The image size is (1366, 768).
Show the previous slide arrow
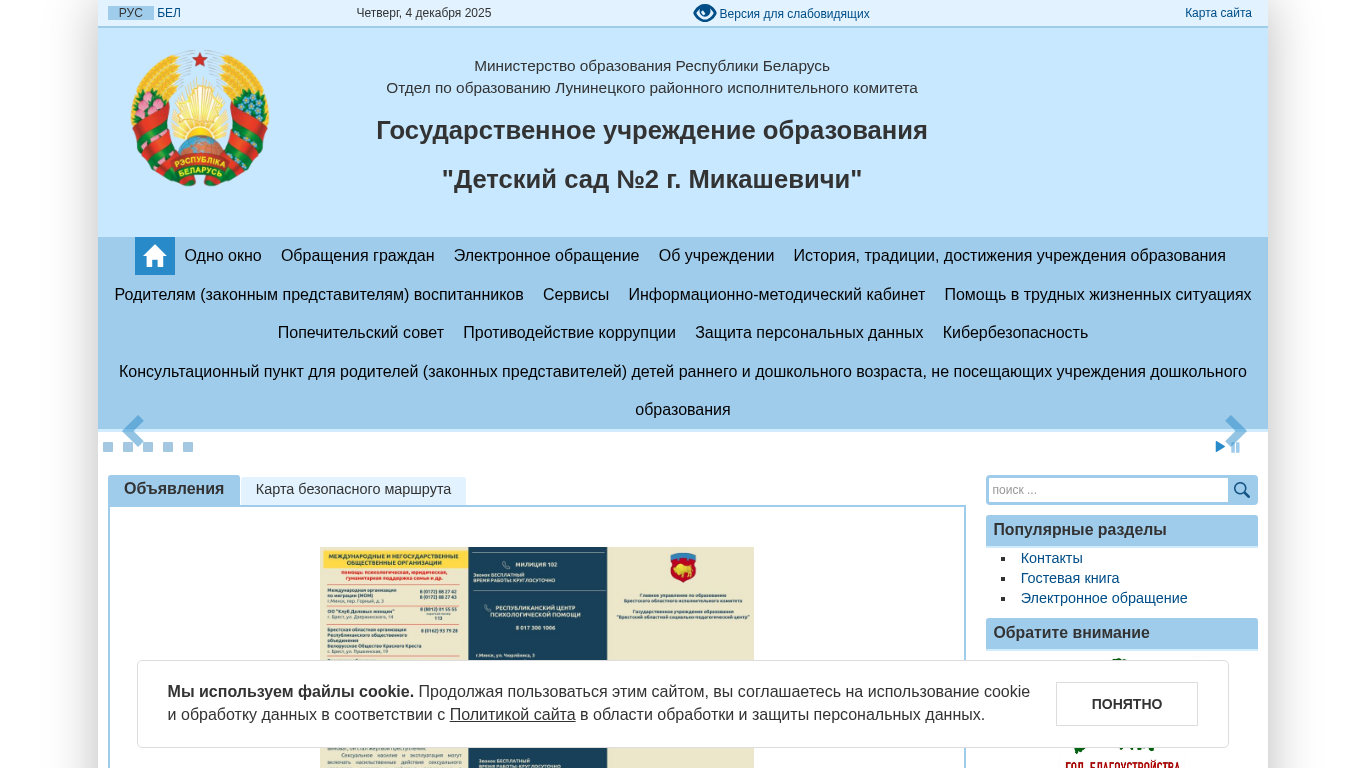pos(134,431)
